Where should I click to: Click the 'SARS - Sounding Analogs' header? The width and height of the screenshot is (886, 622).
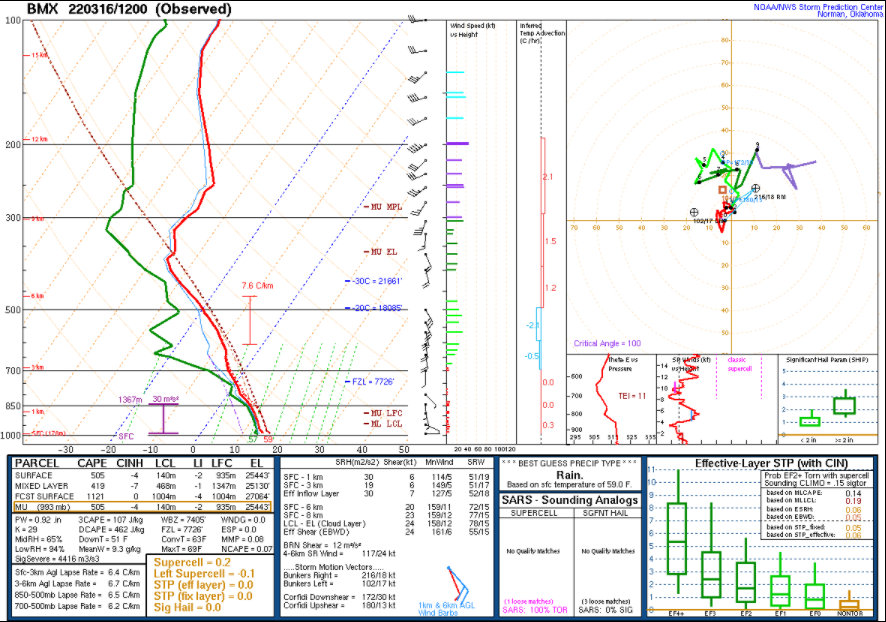[x=570, y=500]
